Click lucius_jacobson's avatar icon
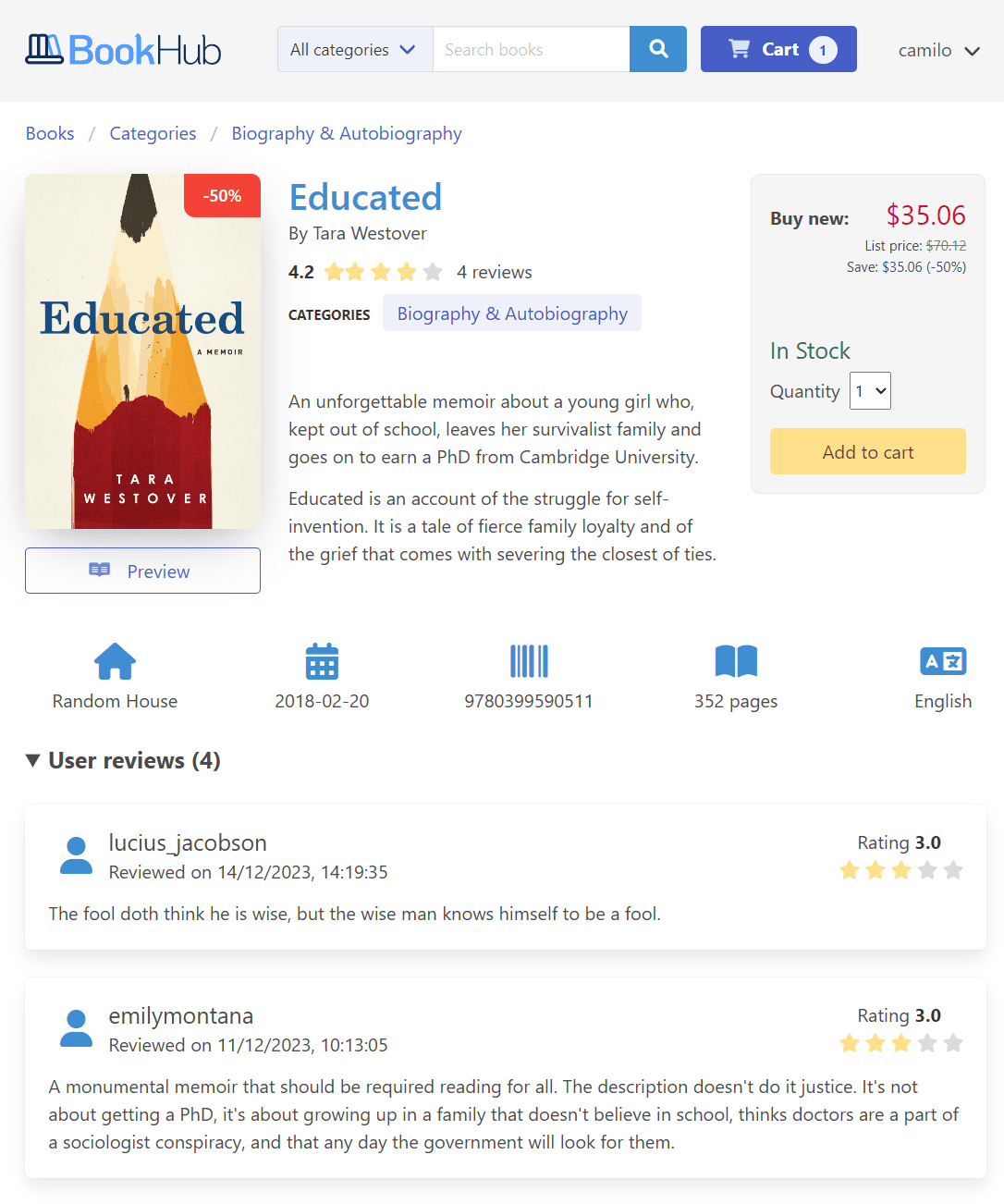Screen dimensions: 1004x1204 [x=76, y=855]
